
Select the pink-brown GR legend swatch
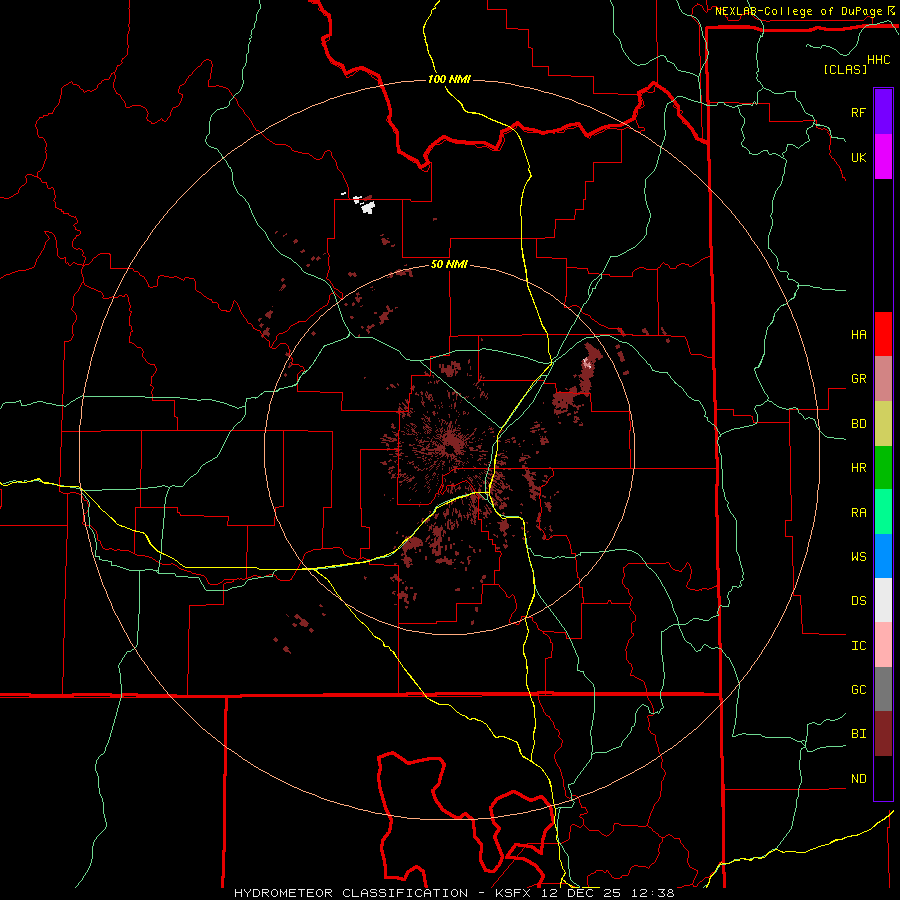(x=883, y=379)
